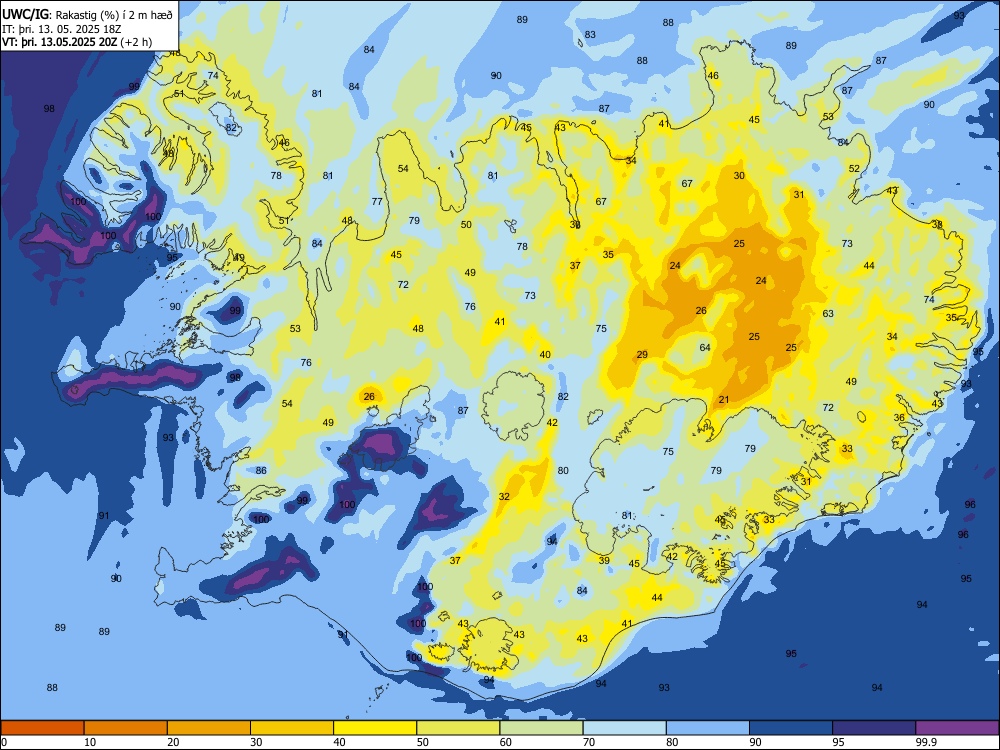1000x750 pixels.
Task: Select the '83' value over the northern sea
Action: pos(590,34)
